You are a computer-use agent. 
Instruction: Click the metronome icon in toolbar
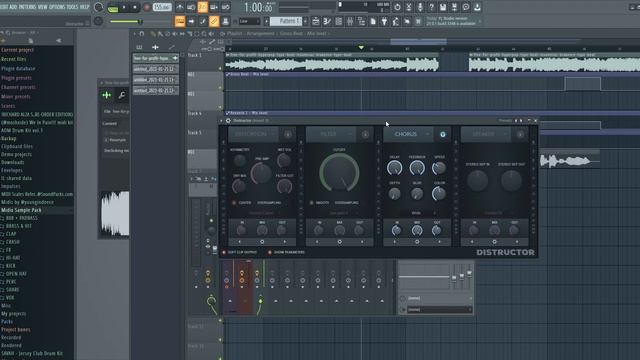point(180,7)
